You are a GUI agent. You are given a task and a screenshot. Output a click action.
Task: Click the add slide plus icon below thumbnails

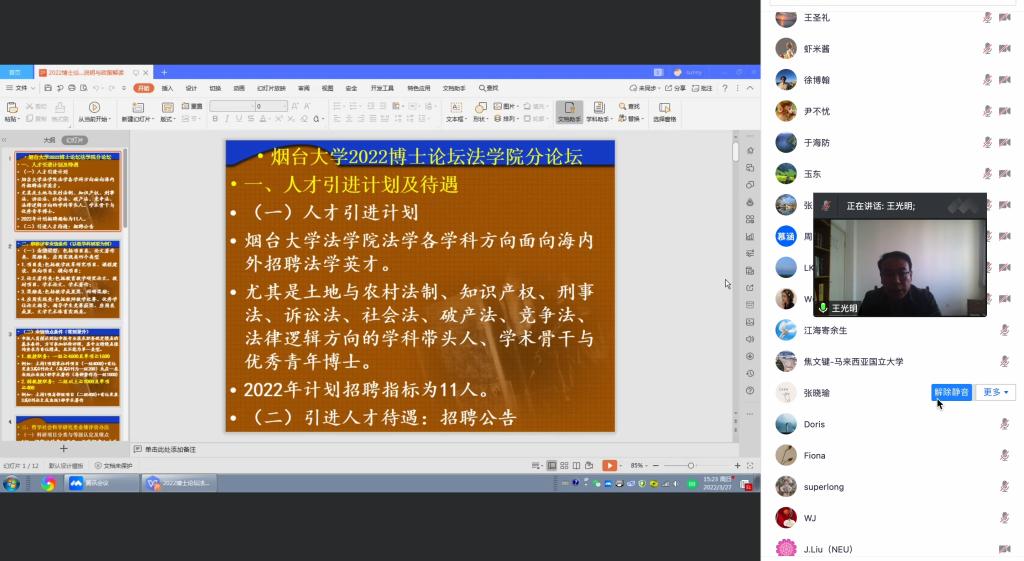coord(64,449)
